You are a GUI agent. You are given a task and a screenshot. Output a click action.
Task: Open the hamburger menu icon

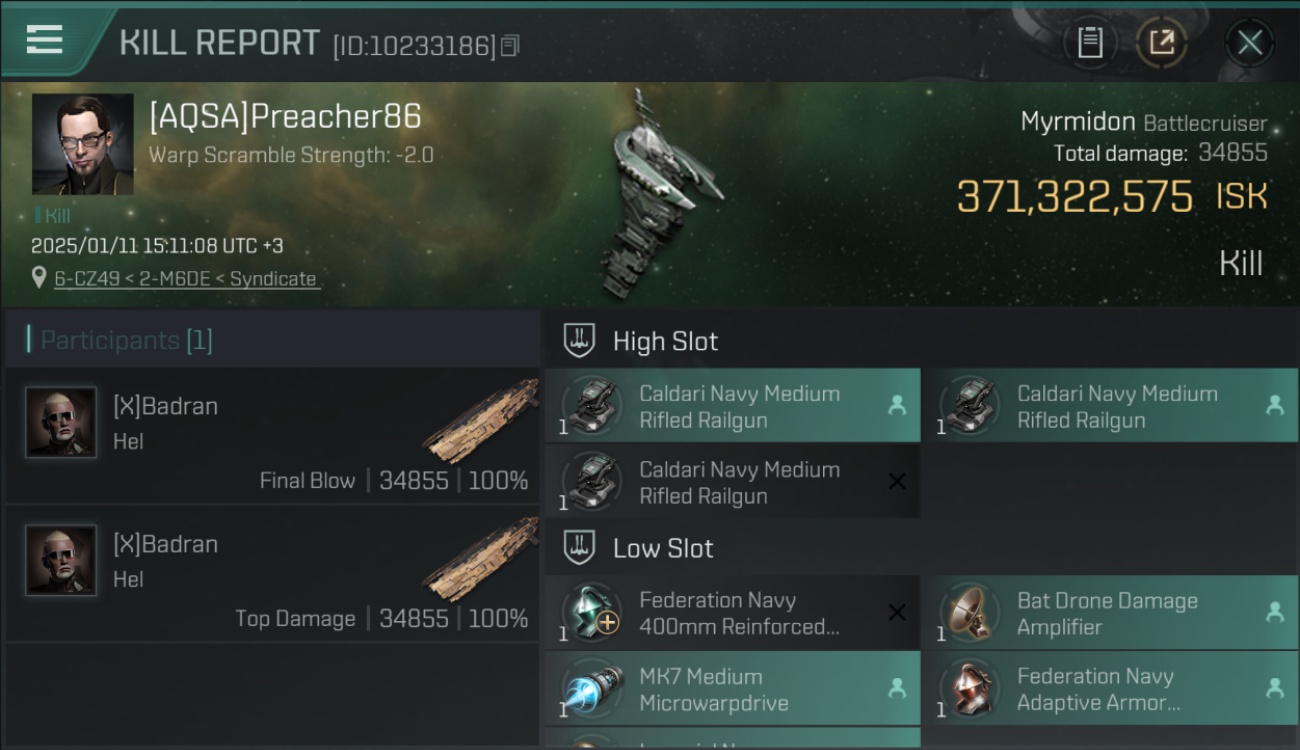click(45, 40)
